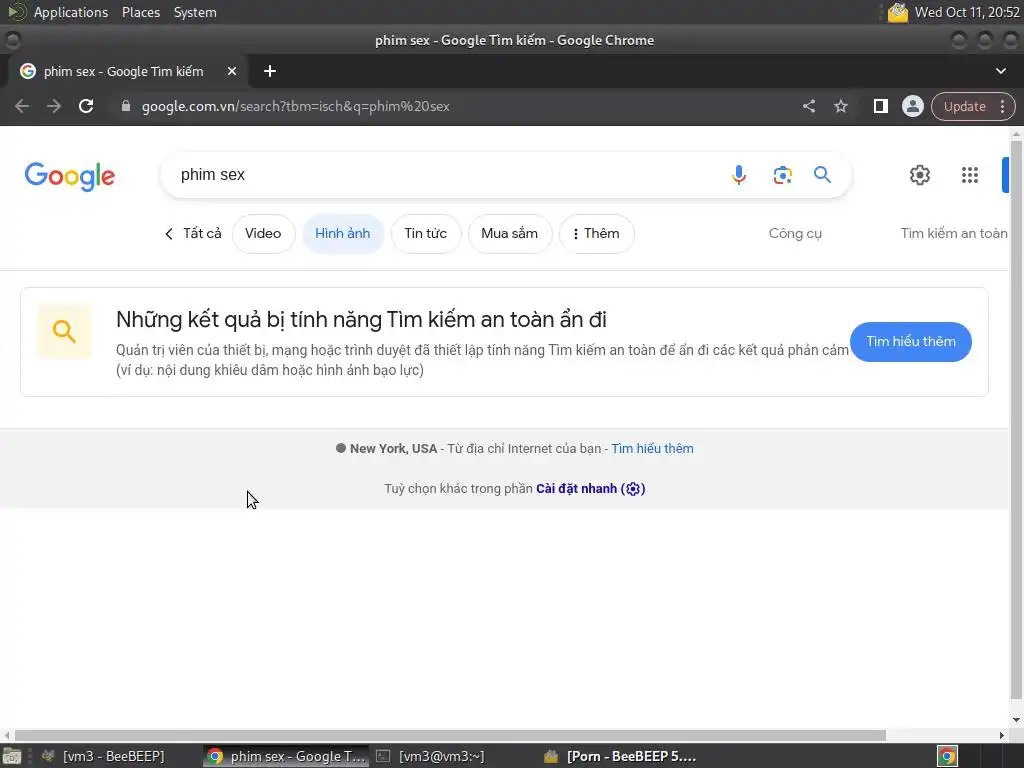Click the clock Wed Oct 11
The height and width of the screenshot is (768, 1024).
[967, 12]
